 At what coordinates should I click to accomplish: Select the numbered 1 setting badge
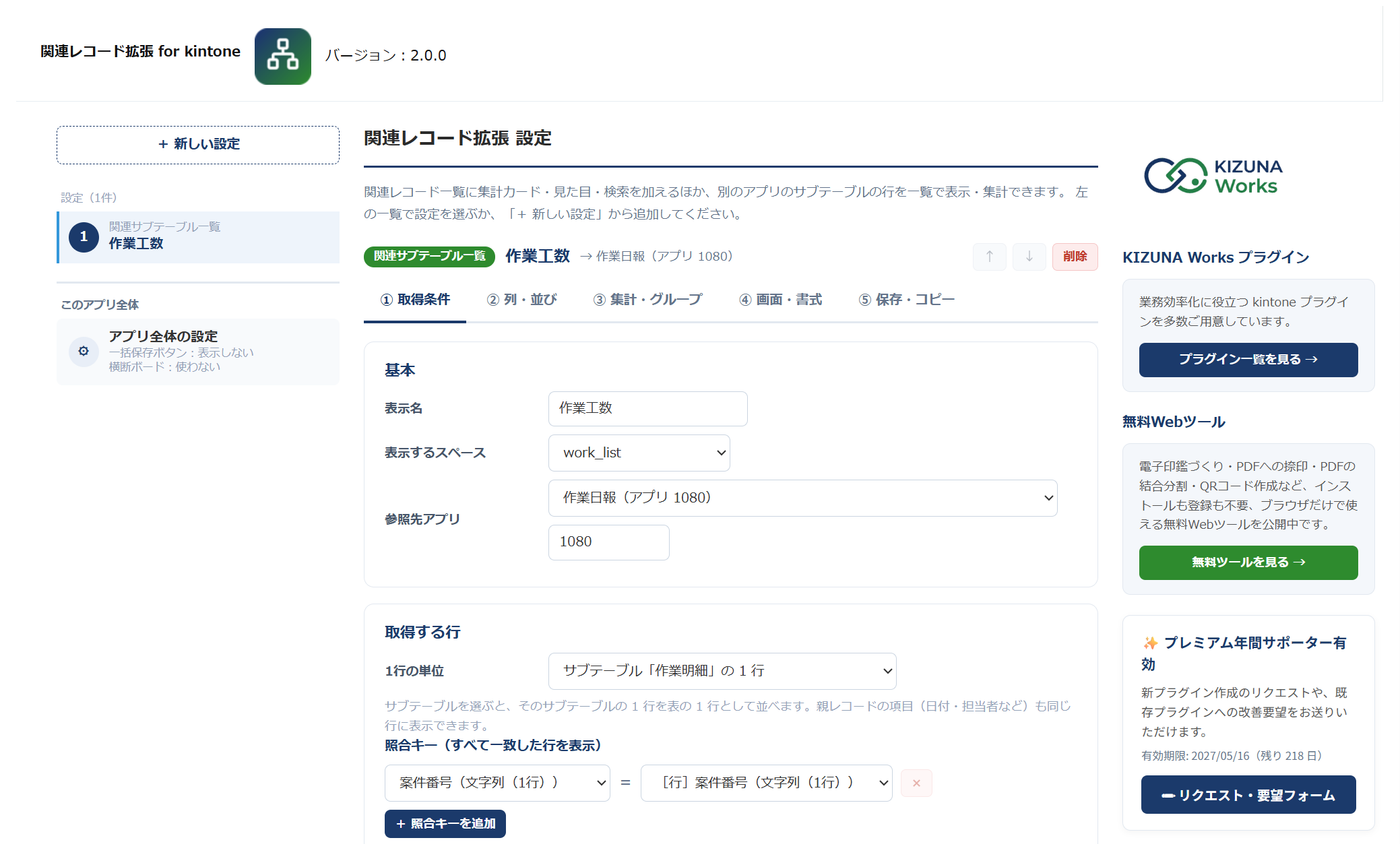(x=84, y=237)
